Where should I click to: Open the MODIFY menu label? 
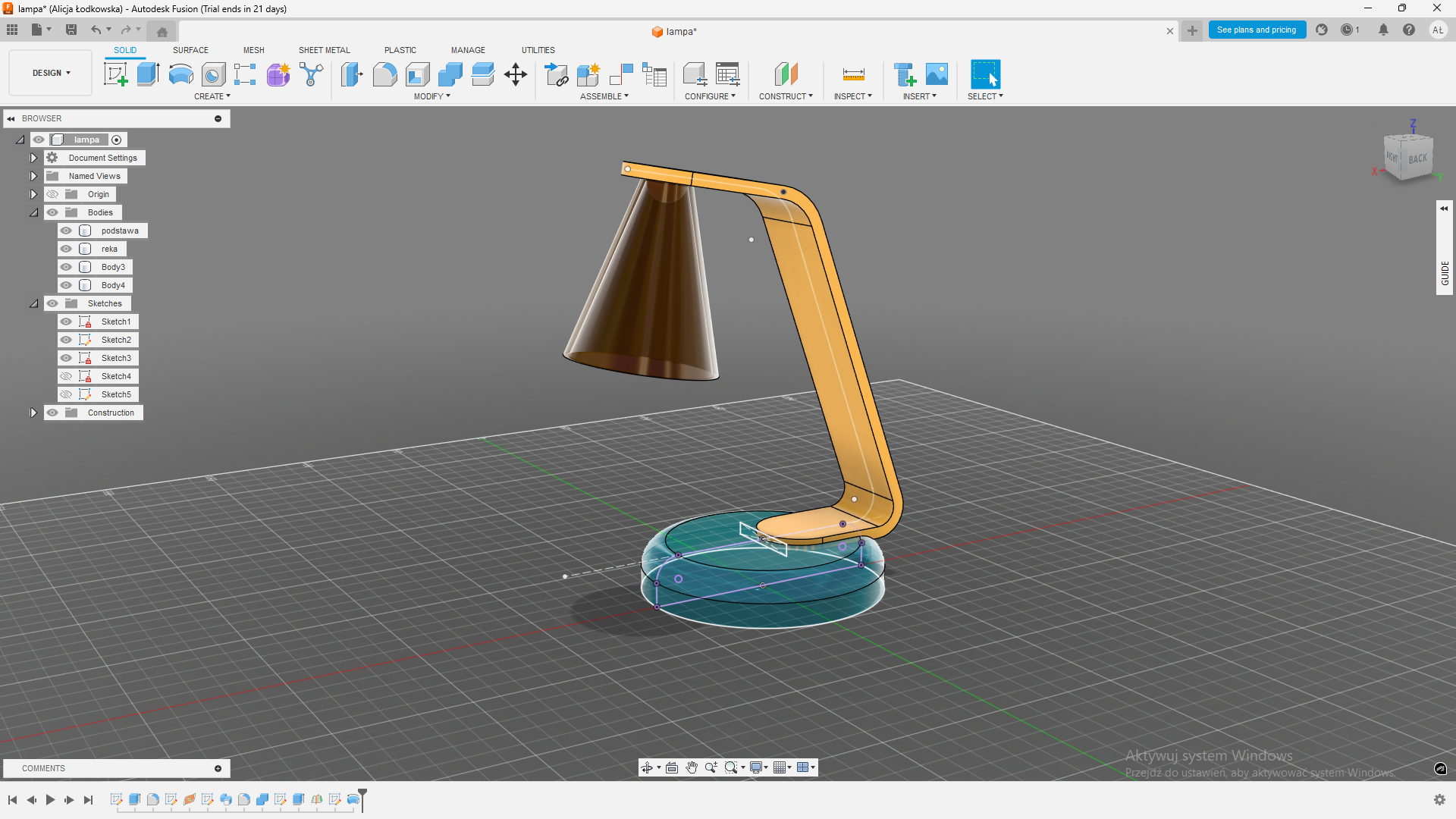click(431, 96)
